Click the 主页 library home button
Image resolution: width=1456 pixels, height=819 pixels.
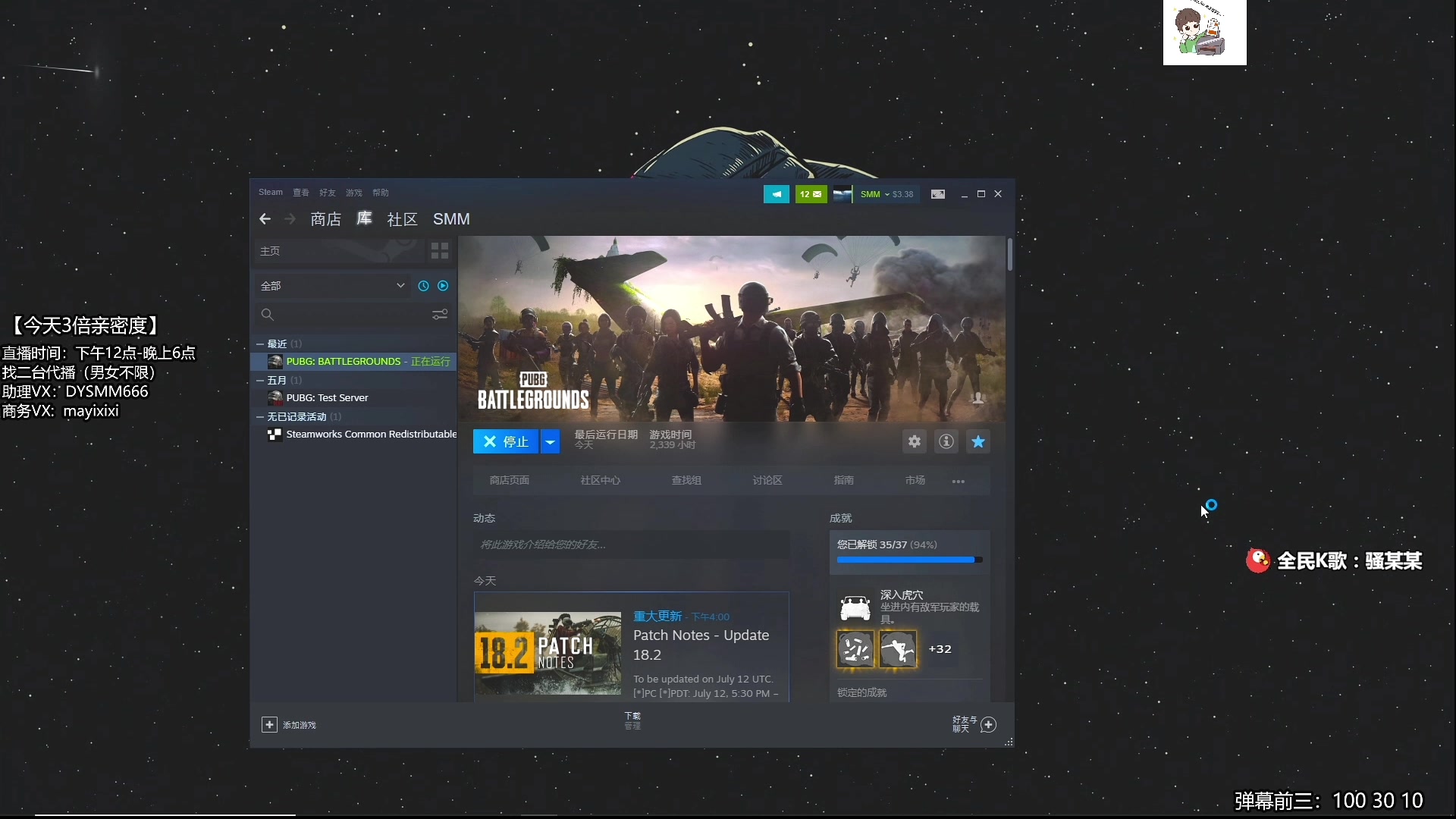(x=338, y=251)
